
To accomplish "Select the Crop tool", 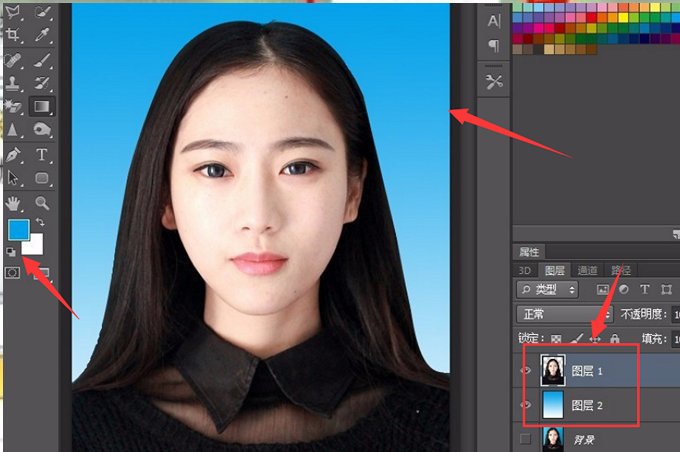I will tap(13, 35).
